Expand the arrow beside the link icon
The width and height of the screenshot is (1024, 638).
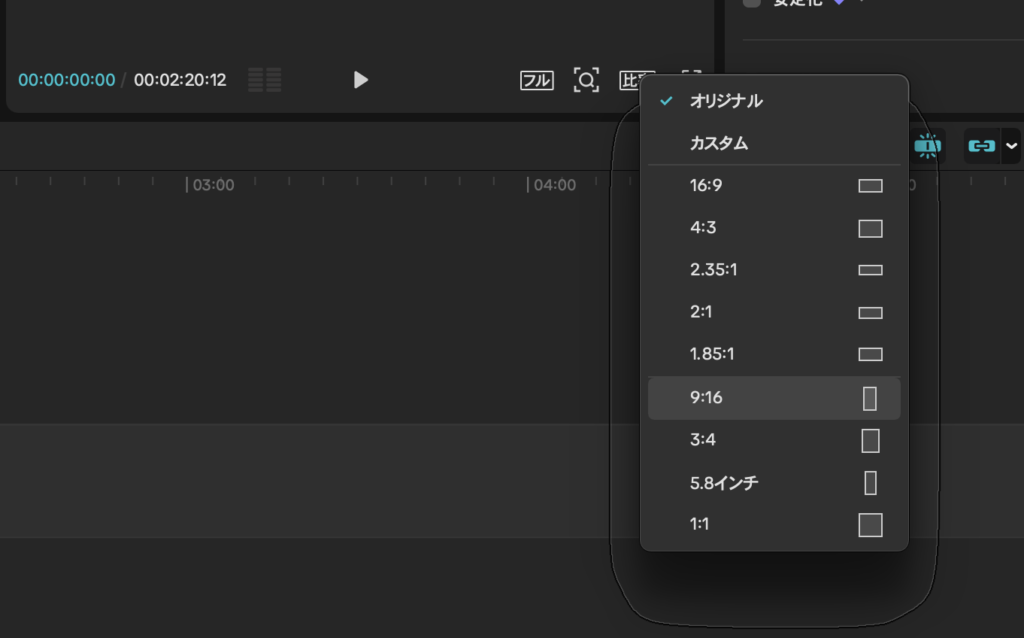pyautogui.click(x=1012, y=146)
